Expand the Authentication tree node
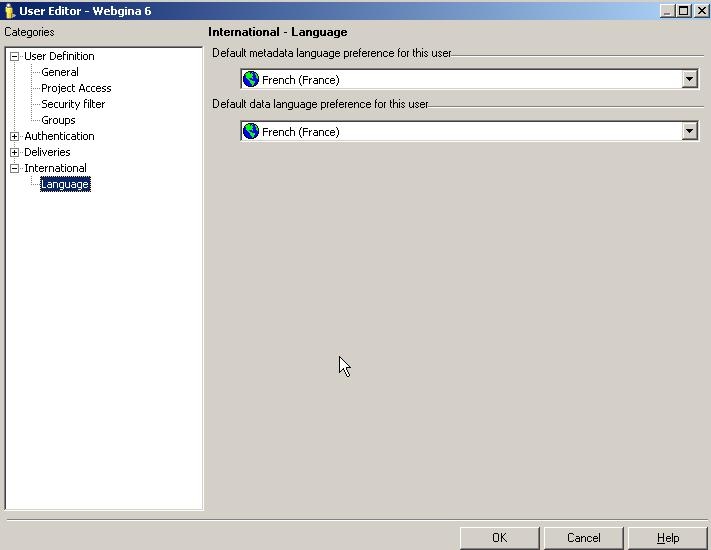 [x=15, y=136]
